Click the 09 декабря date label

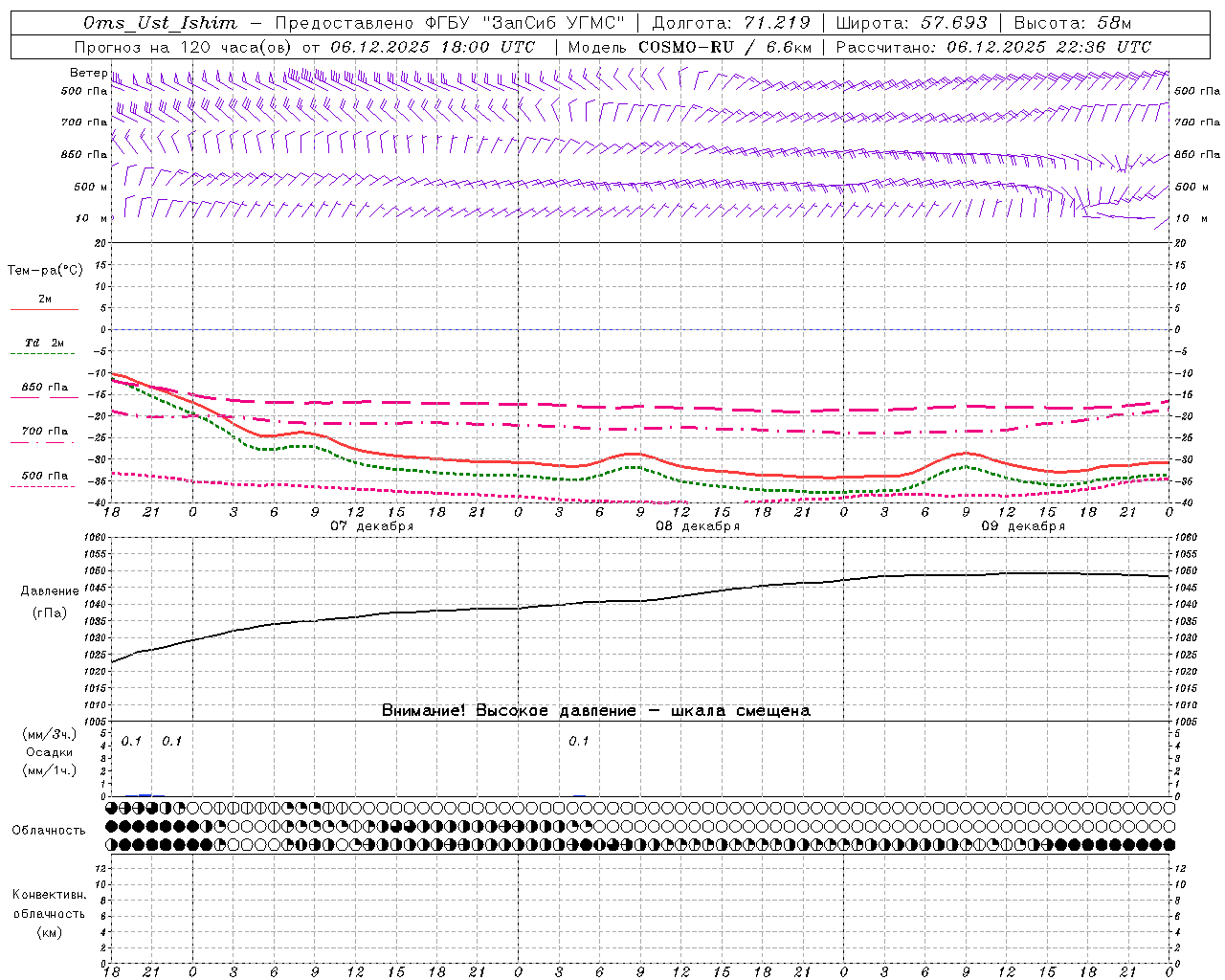(x=1022, y=526)
